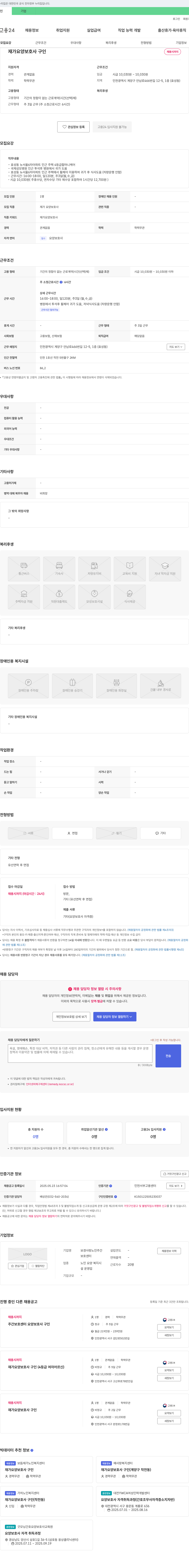Click the 면접 selection method box
The image size is (189, 1568).
point(73,833)
